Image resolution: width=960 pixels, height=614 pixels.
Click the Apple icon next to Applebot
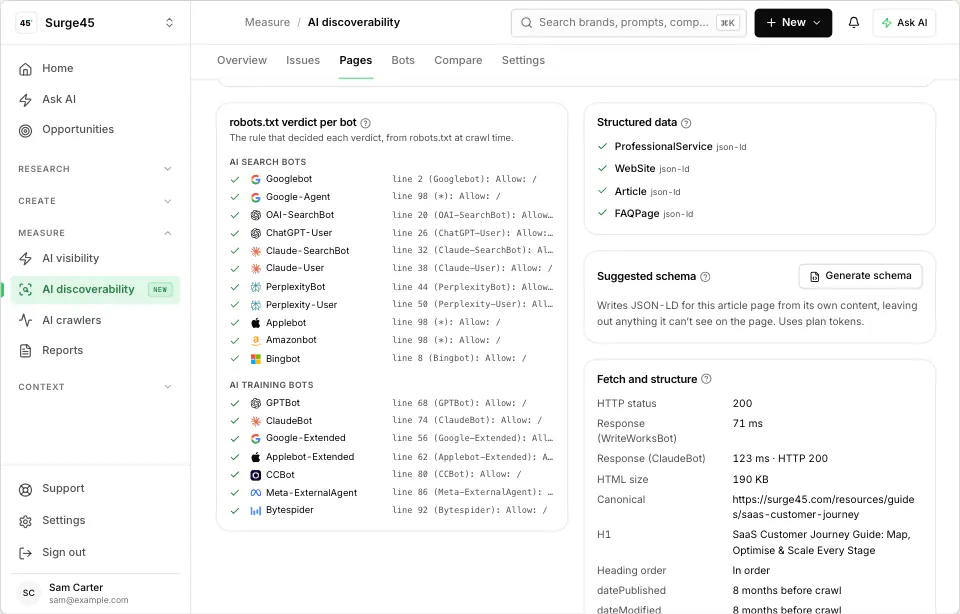tap(255, 323)
